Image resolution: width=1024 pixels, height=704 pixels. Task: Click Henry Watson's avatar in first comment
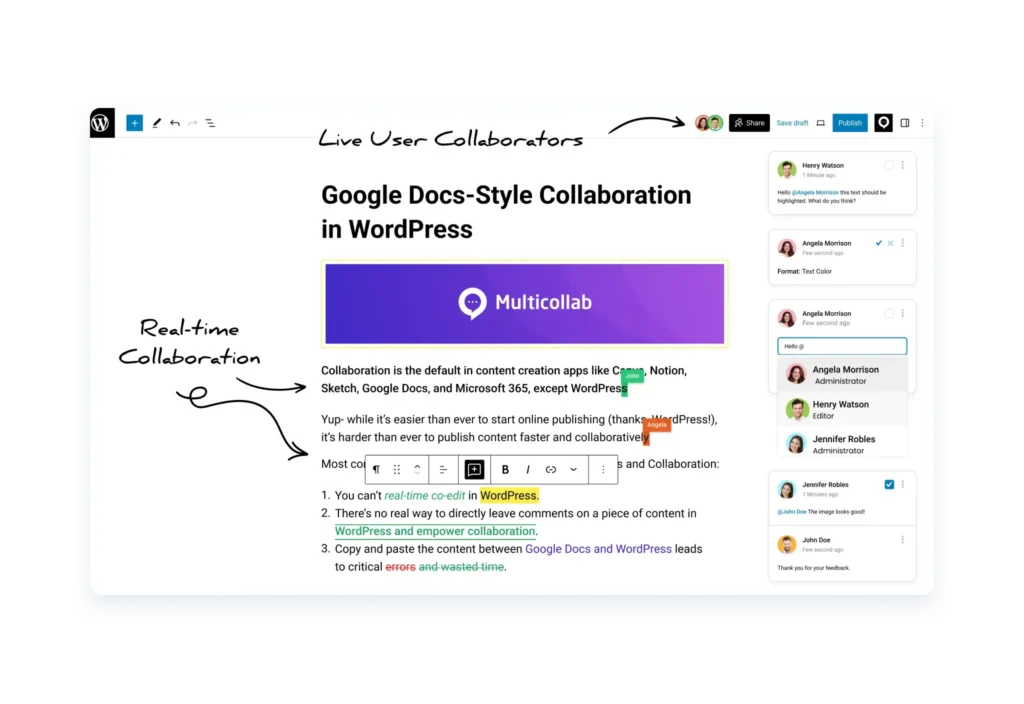(x=787, y=170)
